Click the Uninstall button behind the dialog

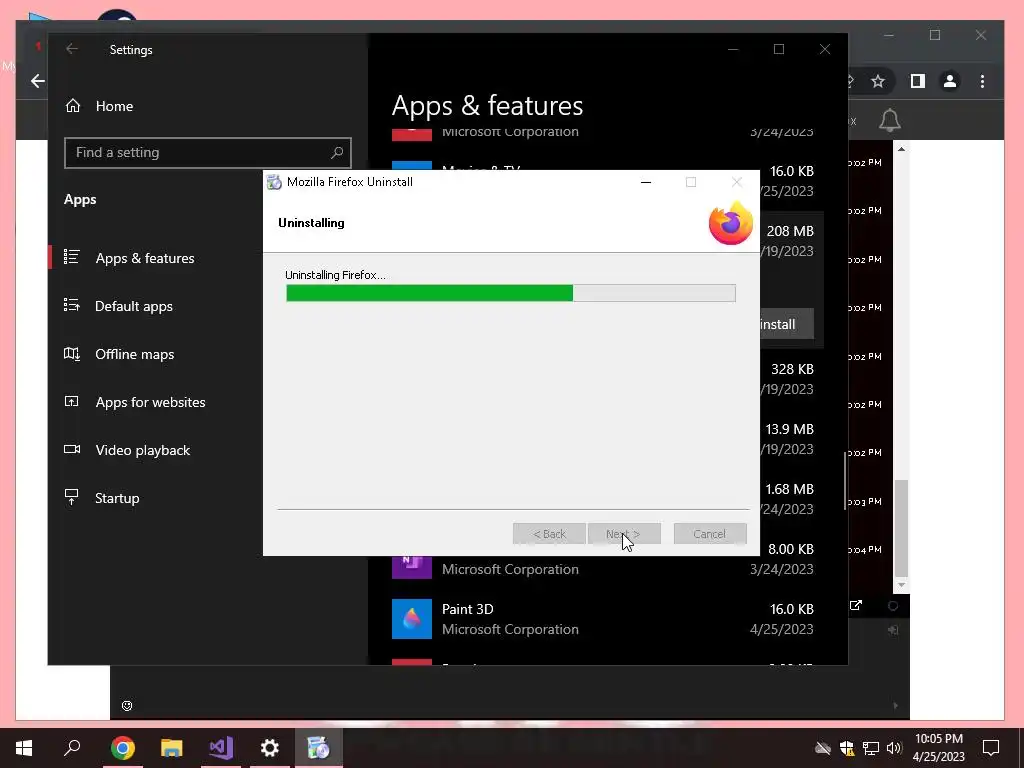pos(787,324)
